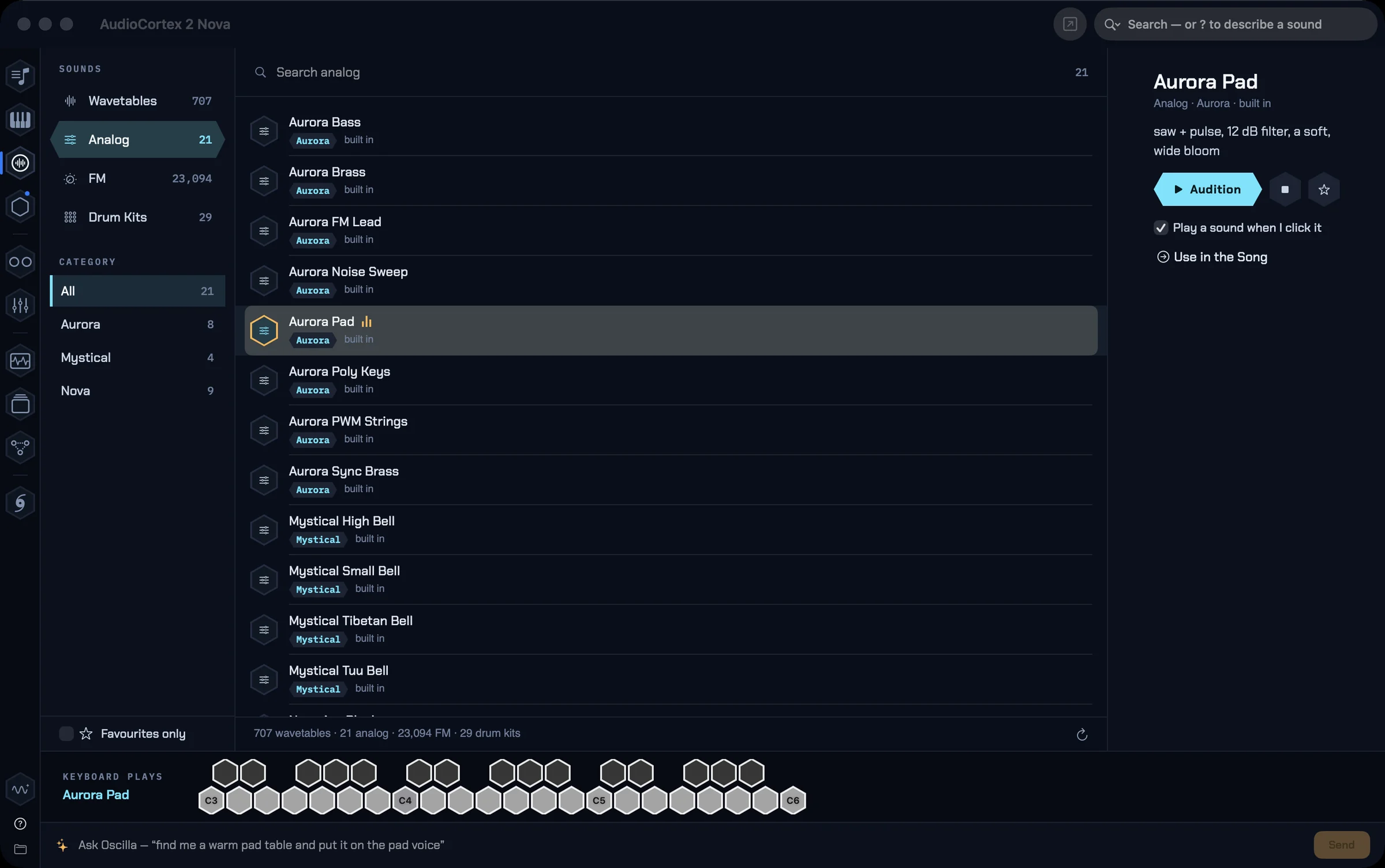The image size is (1385, 868).
Task: Filter by the Aurora category
Action: coord(137,324)
